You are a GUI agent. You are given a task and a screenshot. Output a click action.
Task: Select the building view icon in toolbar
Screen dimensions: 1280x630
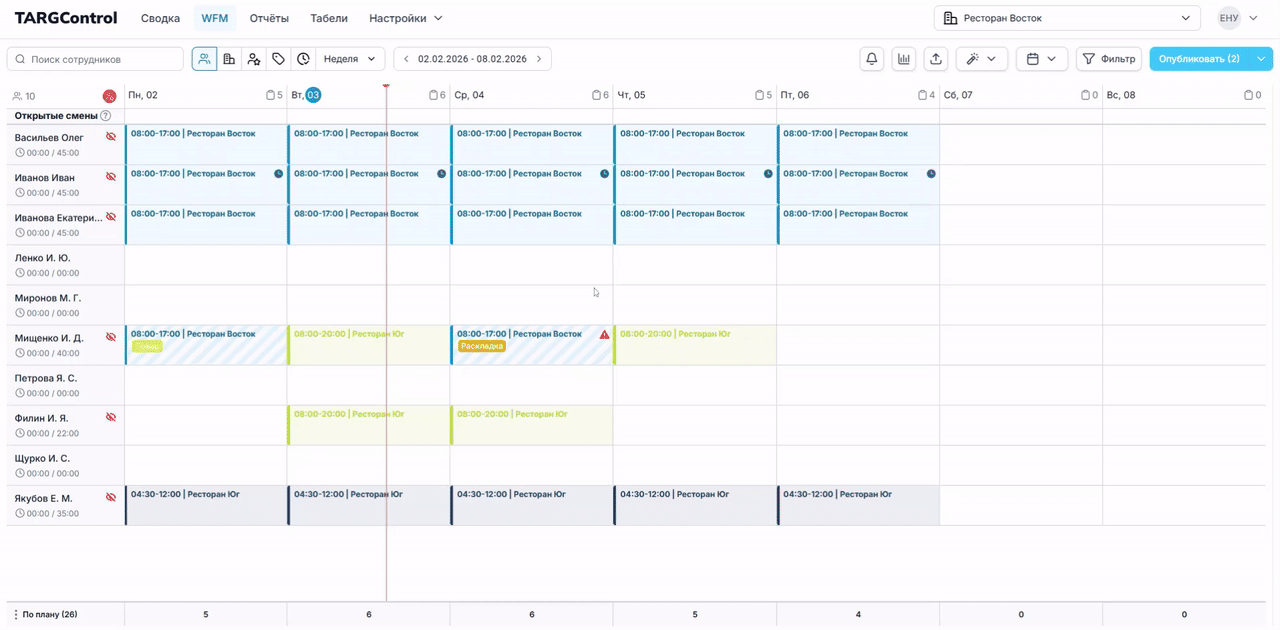(229, 59)
